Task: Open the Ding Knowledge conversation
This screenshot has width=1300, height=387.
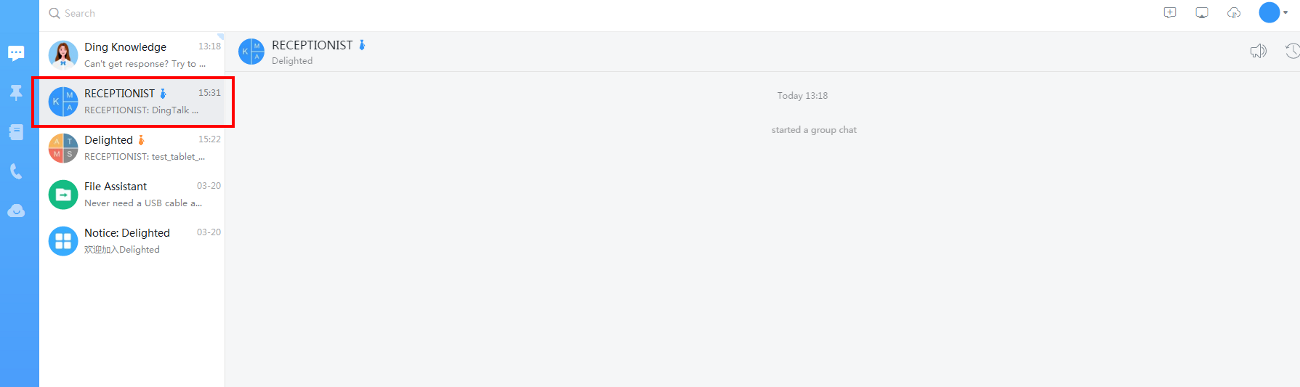Action: click(x=132, y=55)
